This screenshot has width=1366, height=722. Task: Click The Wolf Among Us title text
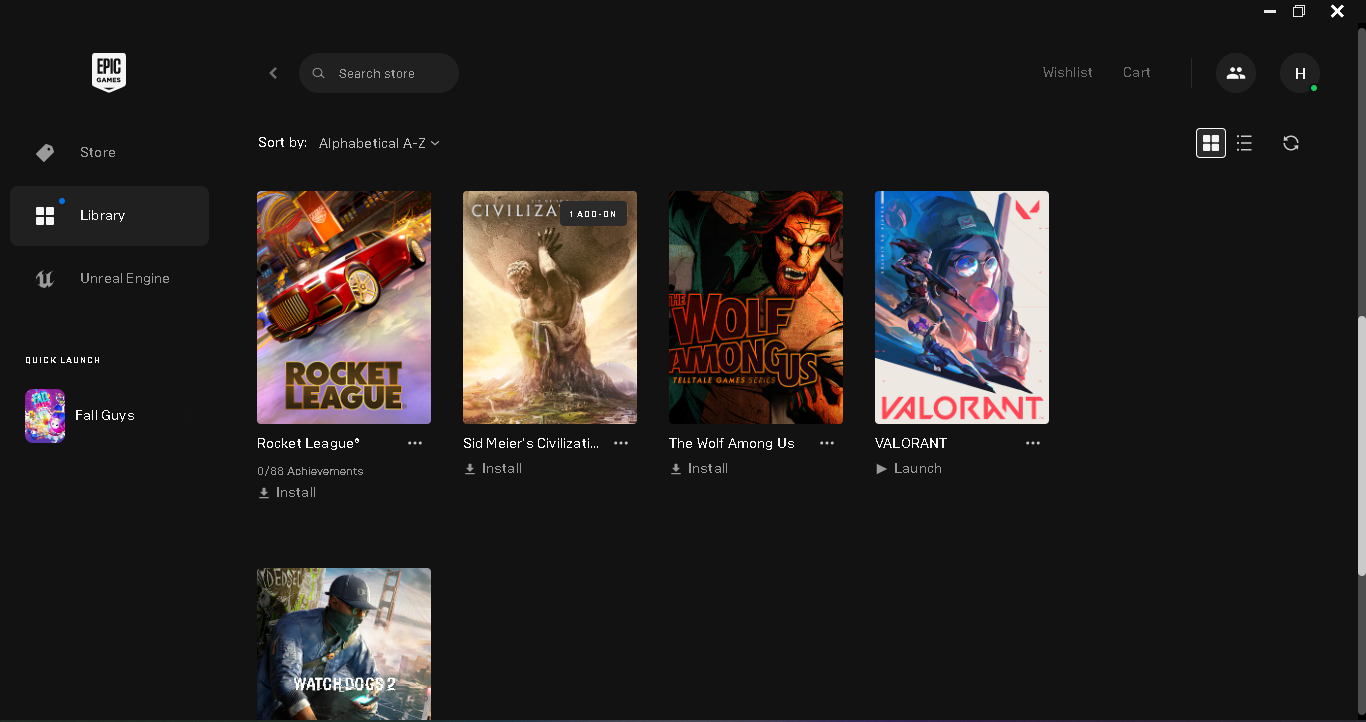732,443
